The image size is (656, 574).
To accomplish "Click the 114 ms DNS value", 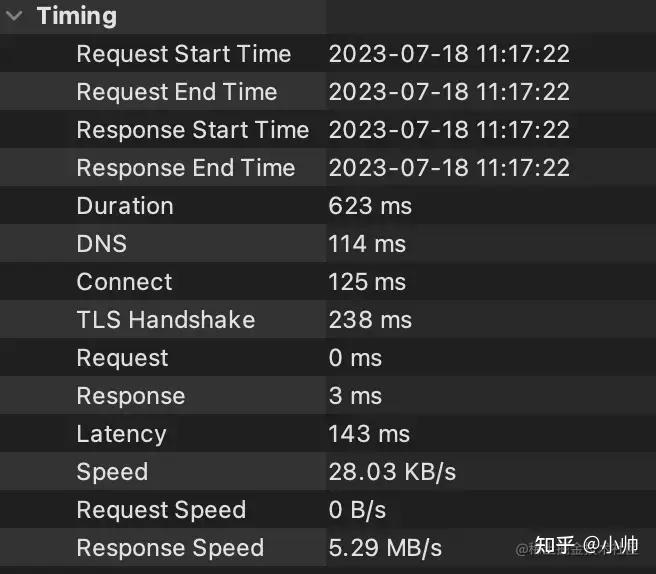I will [369, 244].
